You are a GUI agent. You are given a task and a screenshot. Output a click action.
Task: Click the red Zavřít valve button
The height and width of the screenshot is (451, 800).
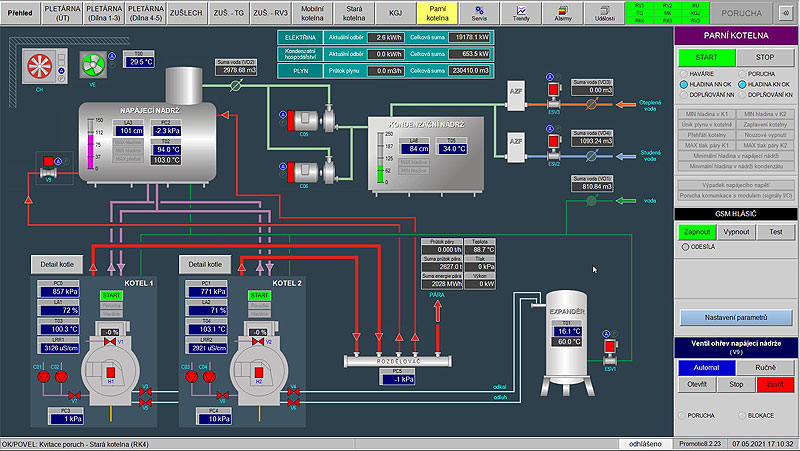click(775, 384)
